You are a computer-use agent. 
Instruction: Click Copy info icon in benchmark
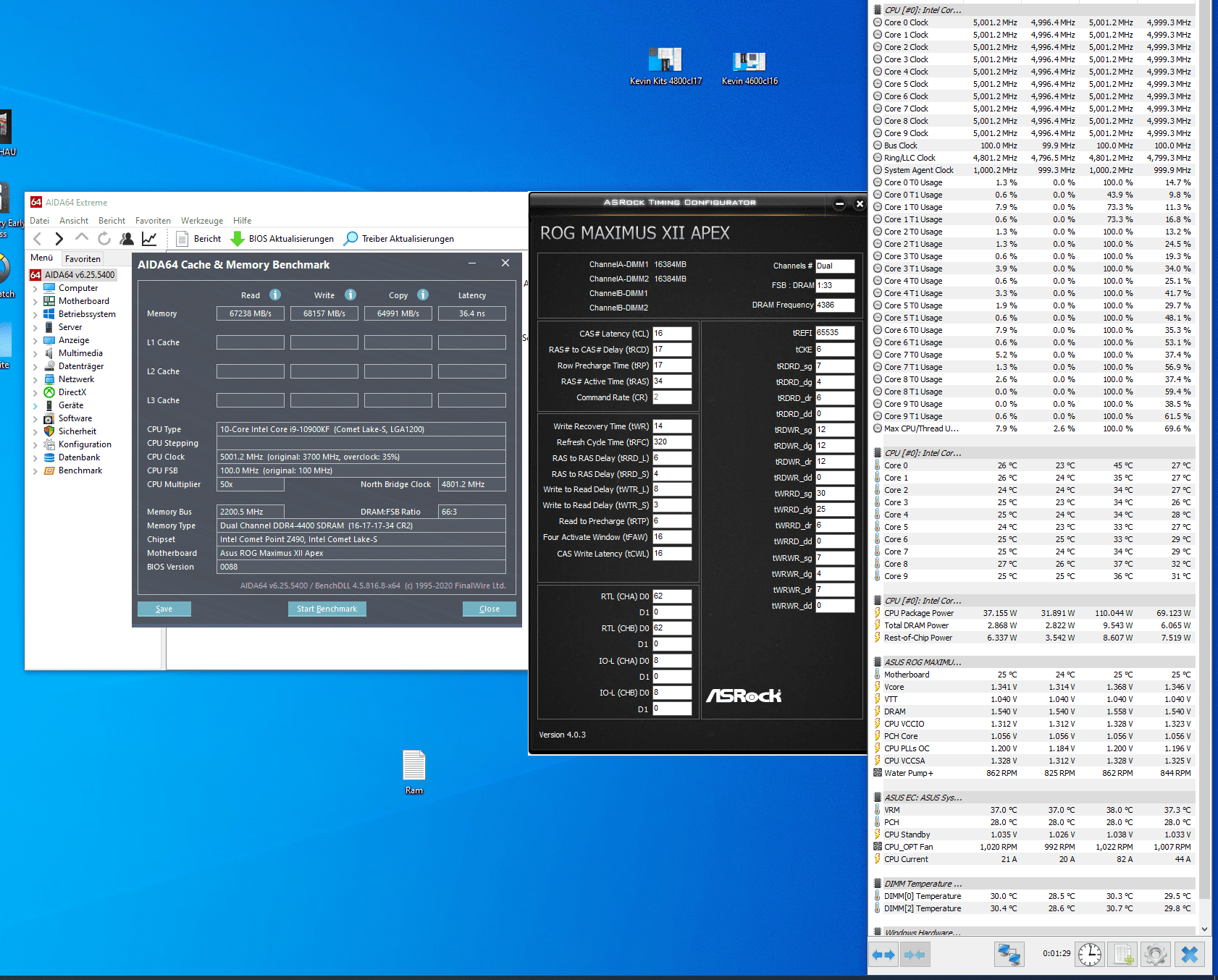pyautogui.click(x=423, y=295)
